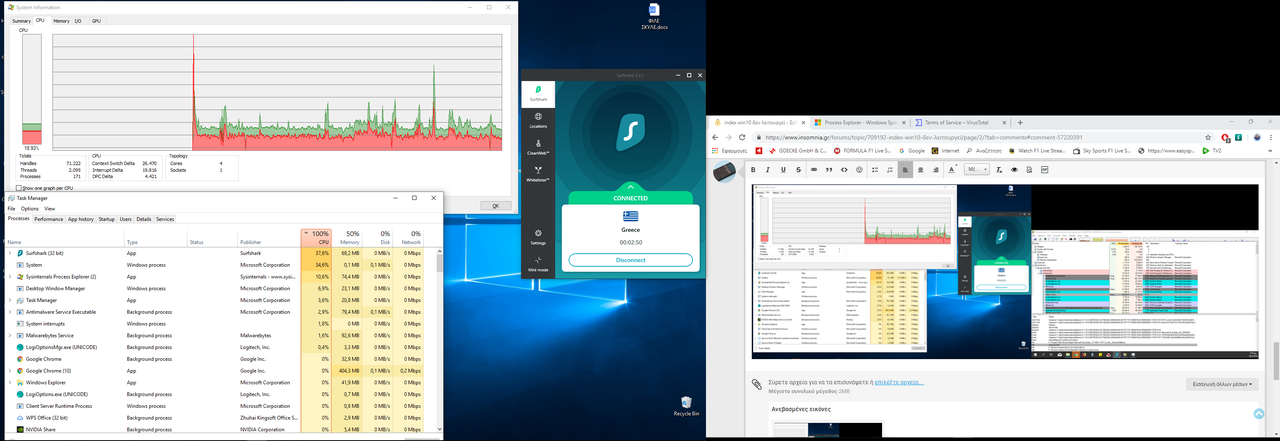Expand Google Chrome (10) process group
The image size is (1280, 441).
[10, 371]
